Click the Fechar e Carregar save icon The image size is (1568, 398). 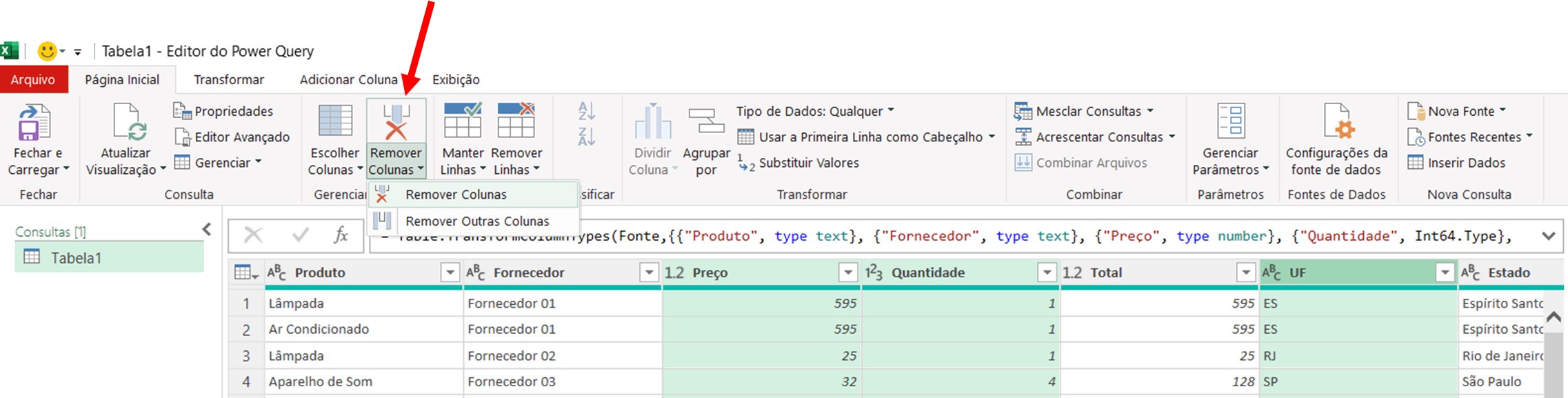click(x=34, y=123)
